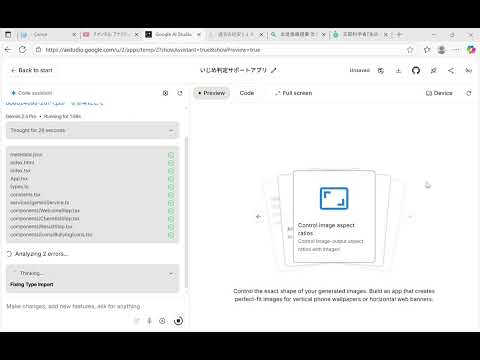Edit the app name with pencil icon
This screenshot has height=360, width=480.
pos(274,70)
